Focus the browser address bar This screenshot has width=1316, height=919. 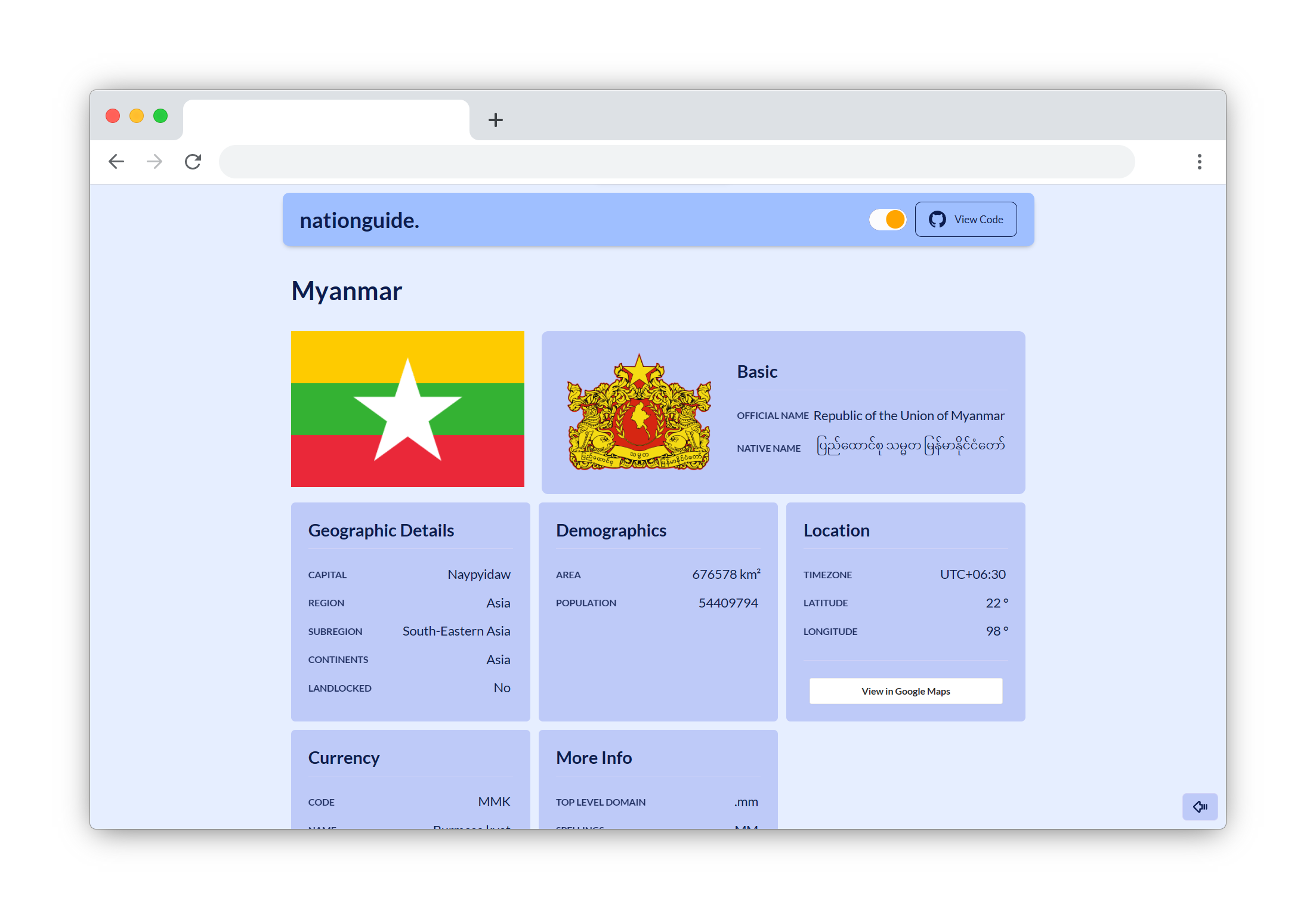(676, 162)
